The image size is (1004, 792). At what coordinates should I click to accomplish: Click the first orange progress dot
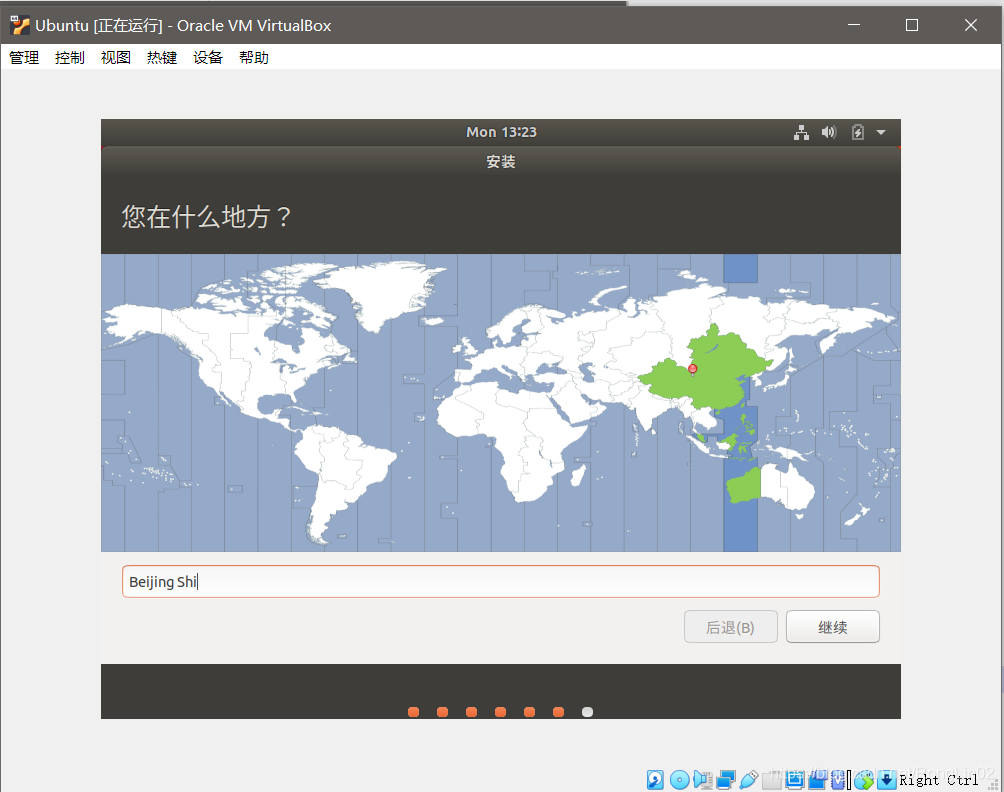(414, 712)
